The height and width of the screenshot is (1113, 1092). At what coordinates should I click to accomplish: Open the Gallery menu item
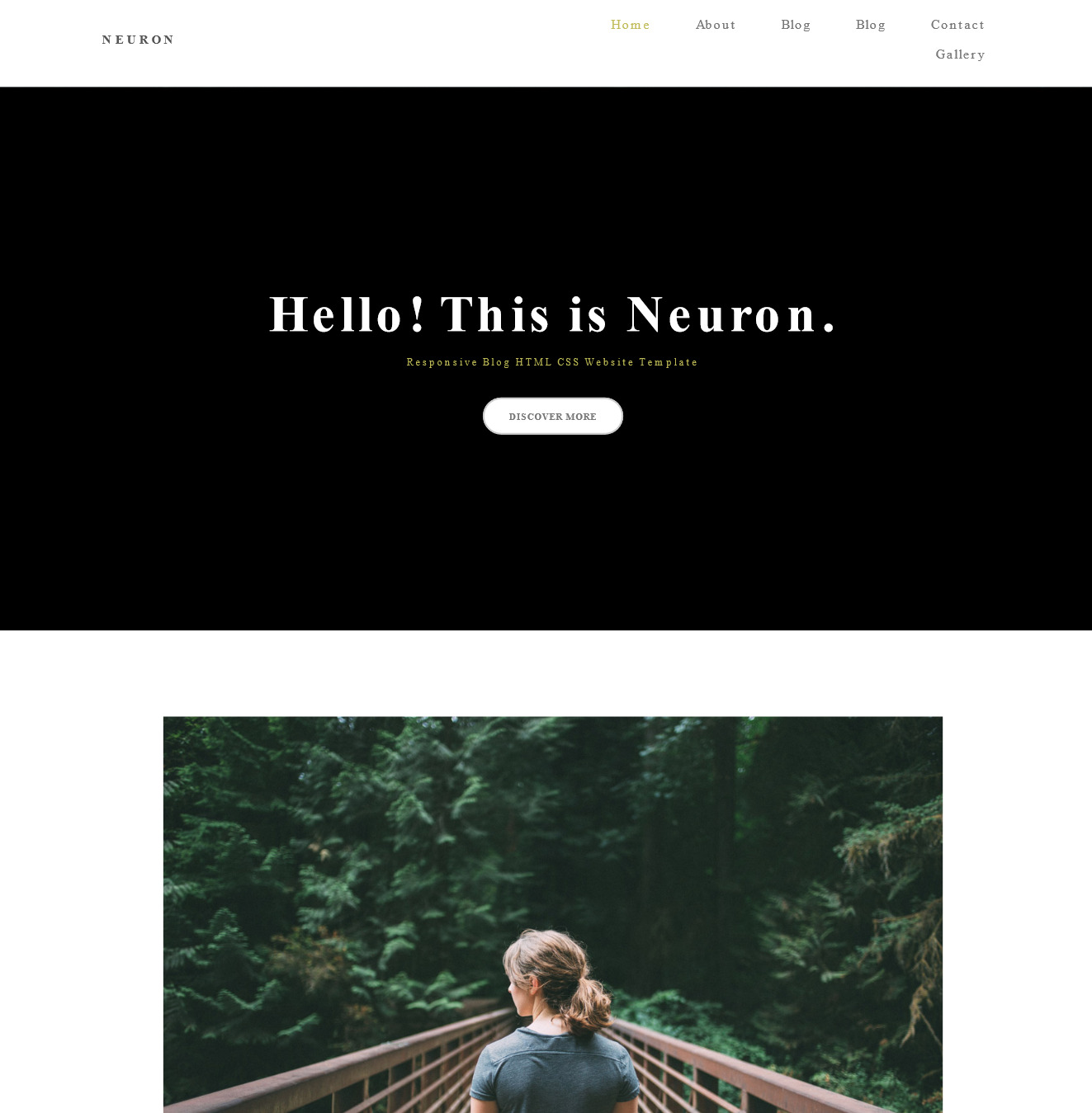(960, 54)
